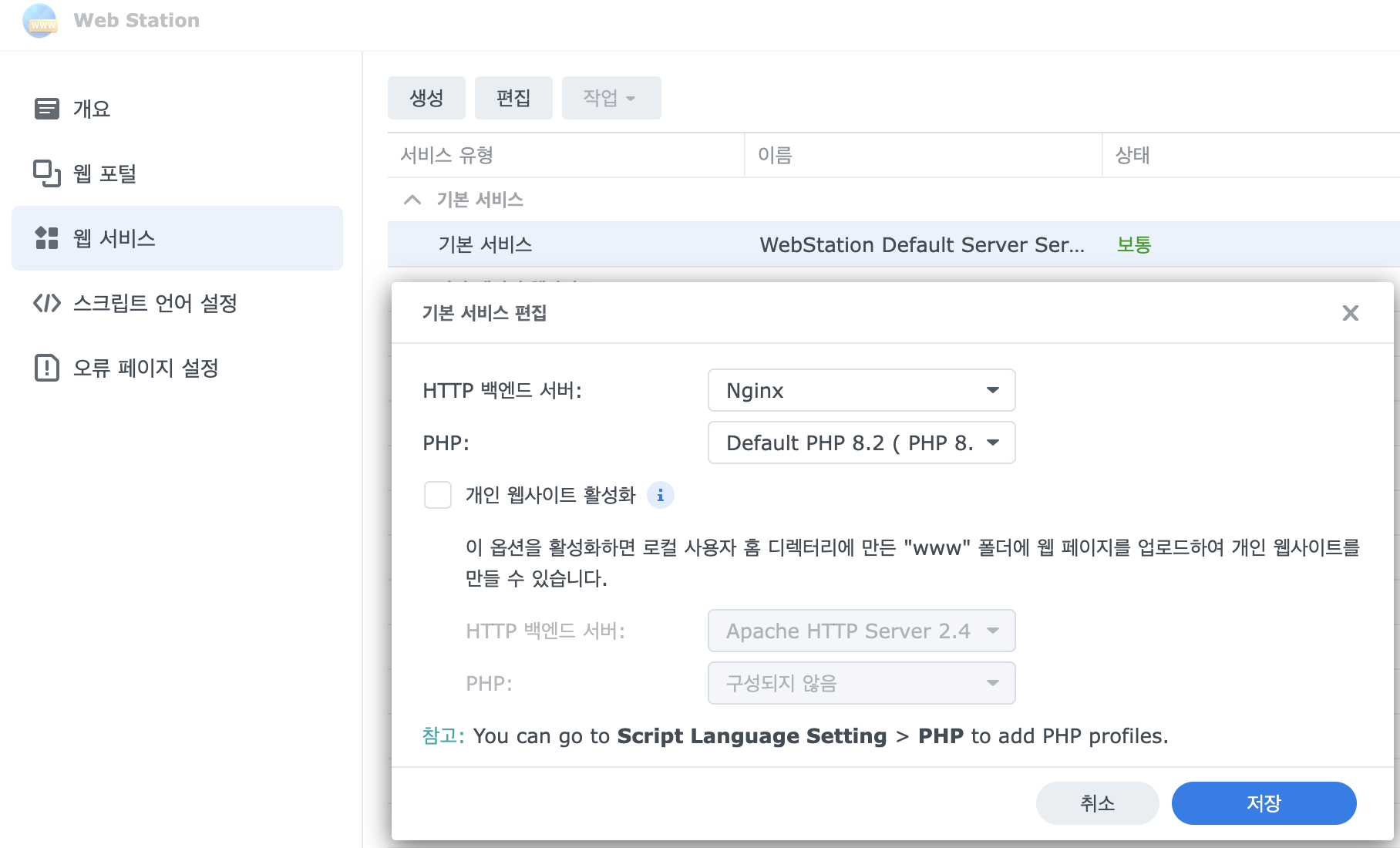1400x848 pixels.
Task: Click the 기본 서비스 group header label
Action: (x=480, y=200)
